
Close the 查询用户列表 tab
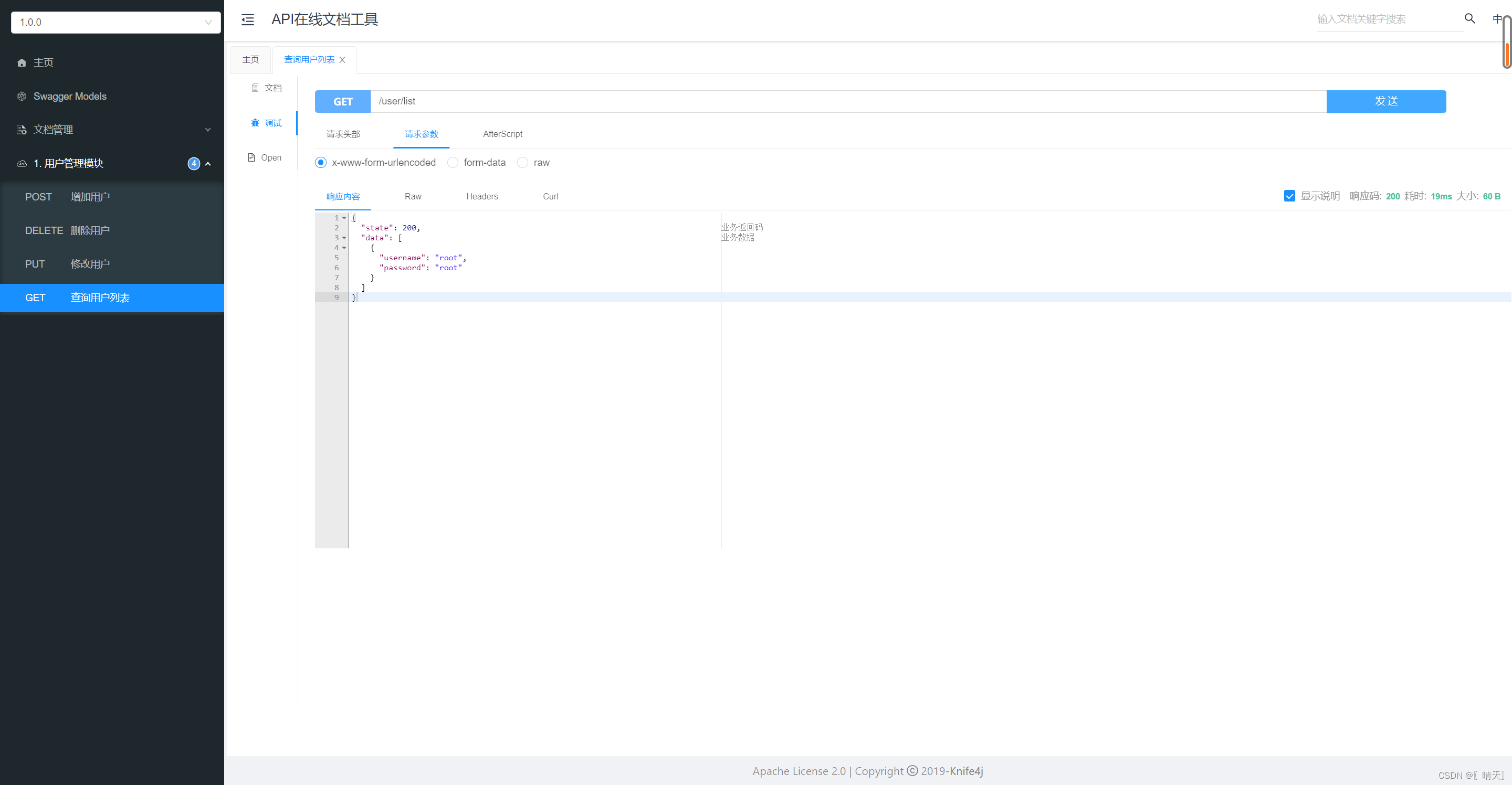(x=342, y=60)
